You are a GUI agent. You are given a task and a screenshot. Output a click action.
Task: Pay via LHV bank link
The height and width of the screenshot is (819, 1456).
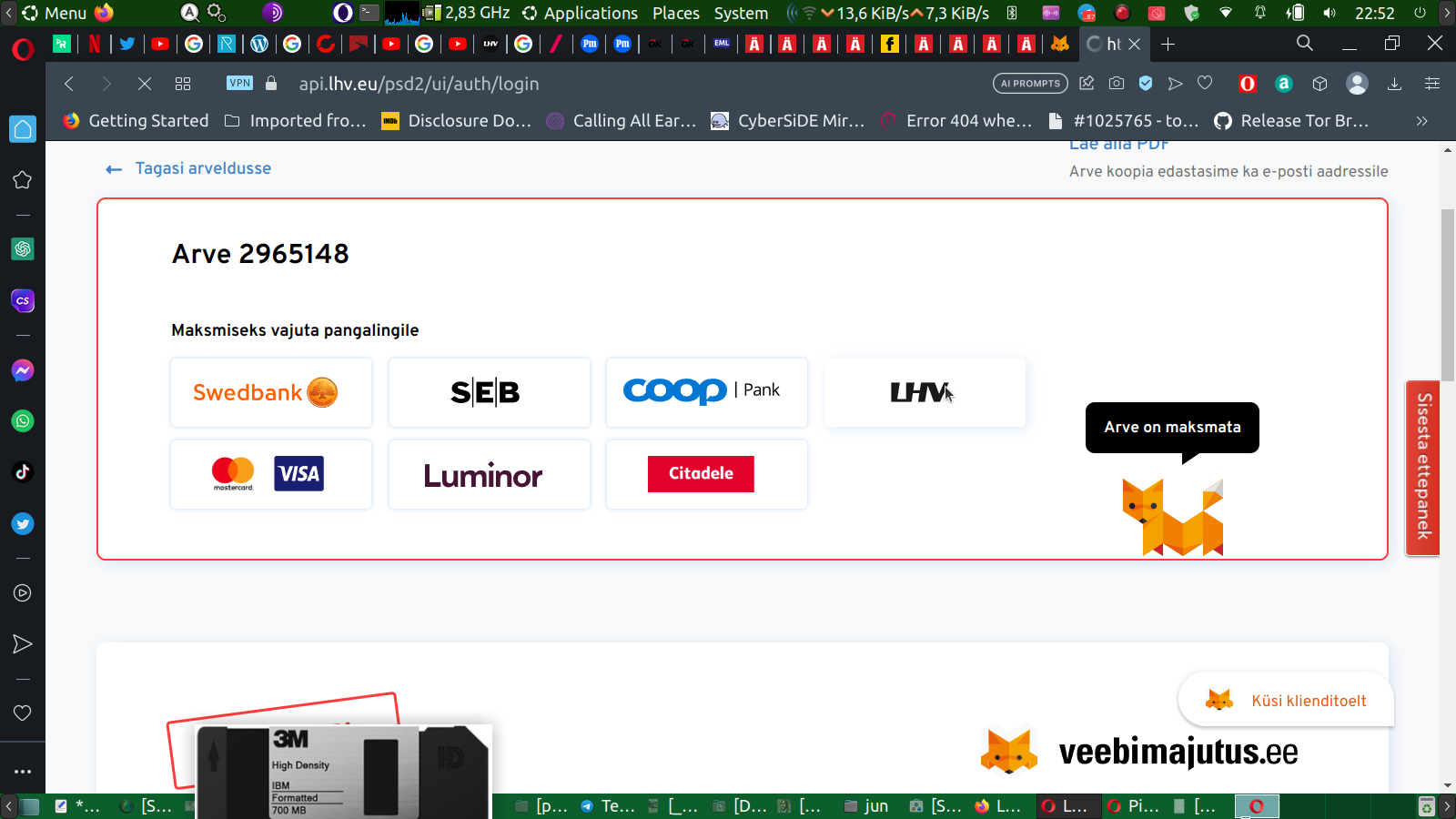point(925,392)
